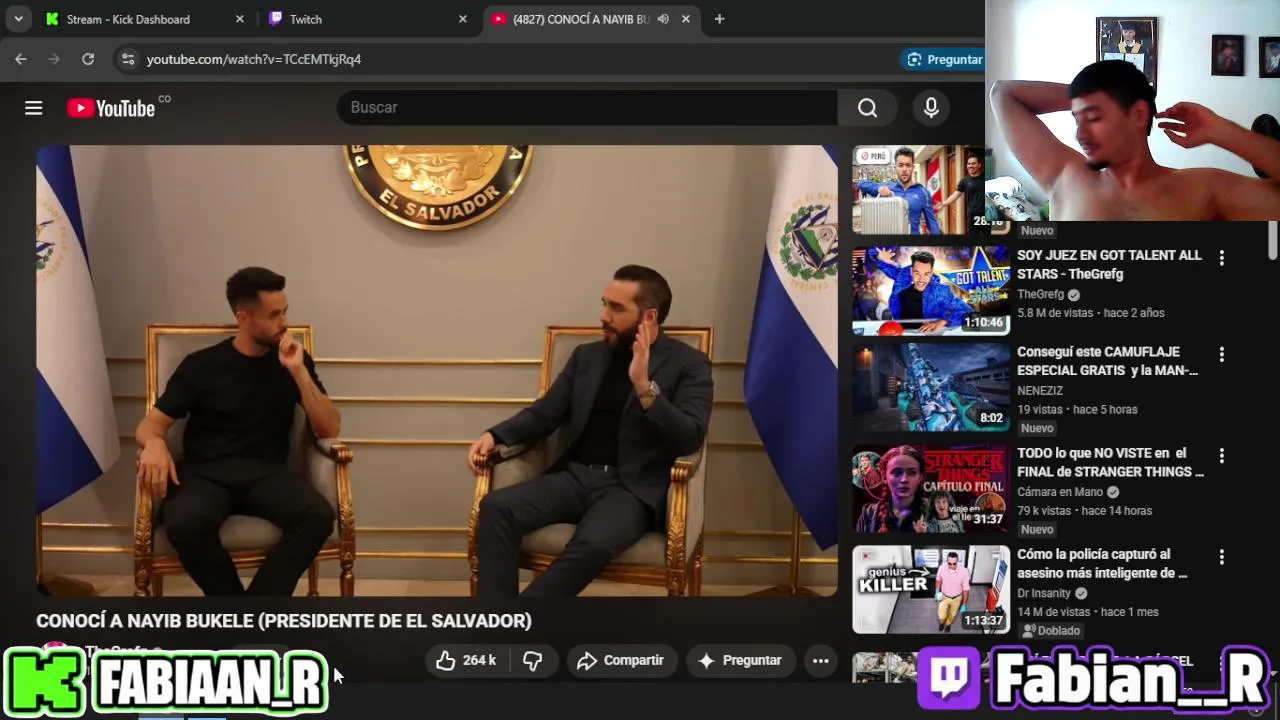
Task: Open NENEZIZ channel link
Action: click(1040, 391)
